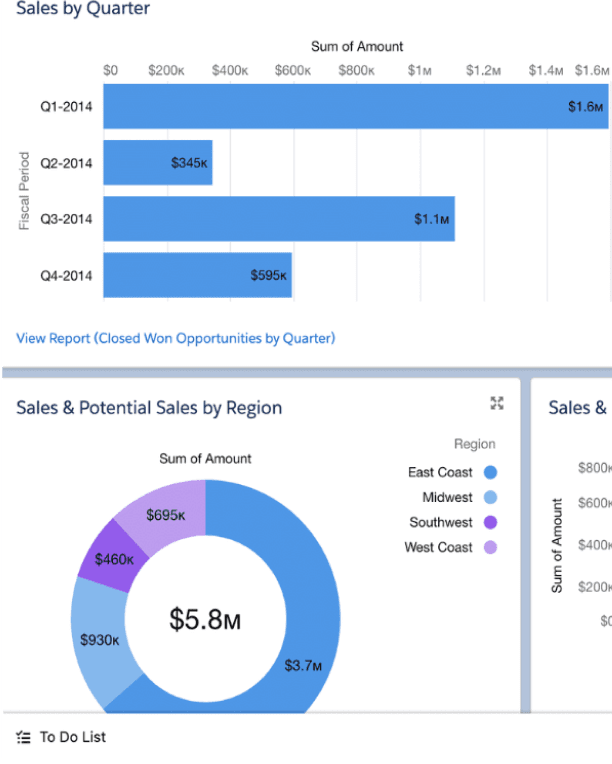
Task: Click the Q3-2014 bar showing $1.1M
Action: click(x=279, y=219)
